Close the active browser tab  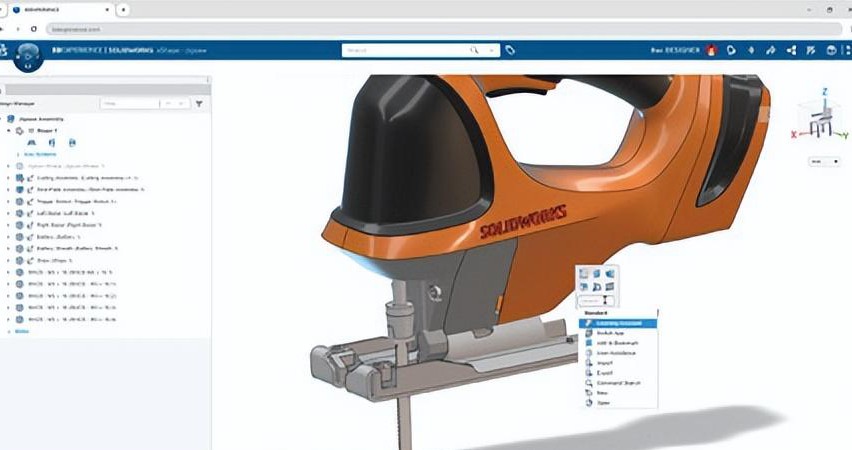(108, 10)
